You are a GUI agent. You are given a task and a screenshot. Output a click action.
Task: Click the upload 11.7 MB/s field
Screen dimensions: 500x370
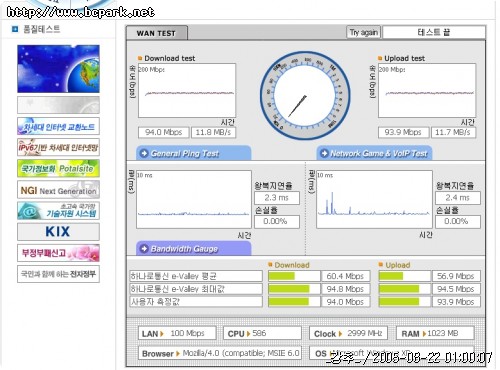coord(453,132)
